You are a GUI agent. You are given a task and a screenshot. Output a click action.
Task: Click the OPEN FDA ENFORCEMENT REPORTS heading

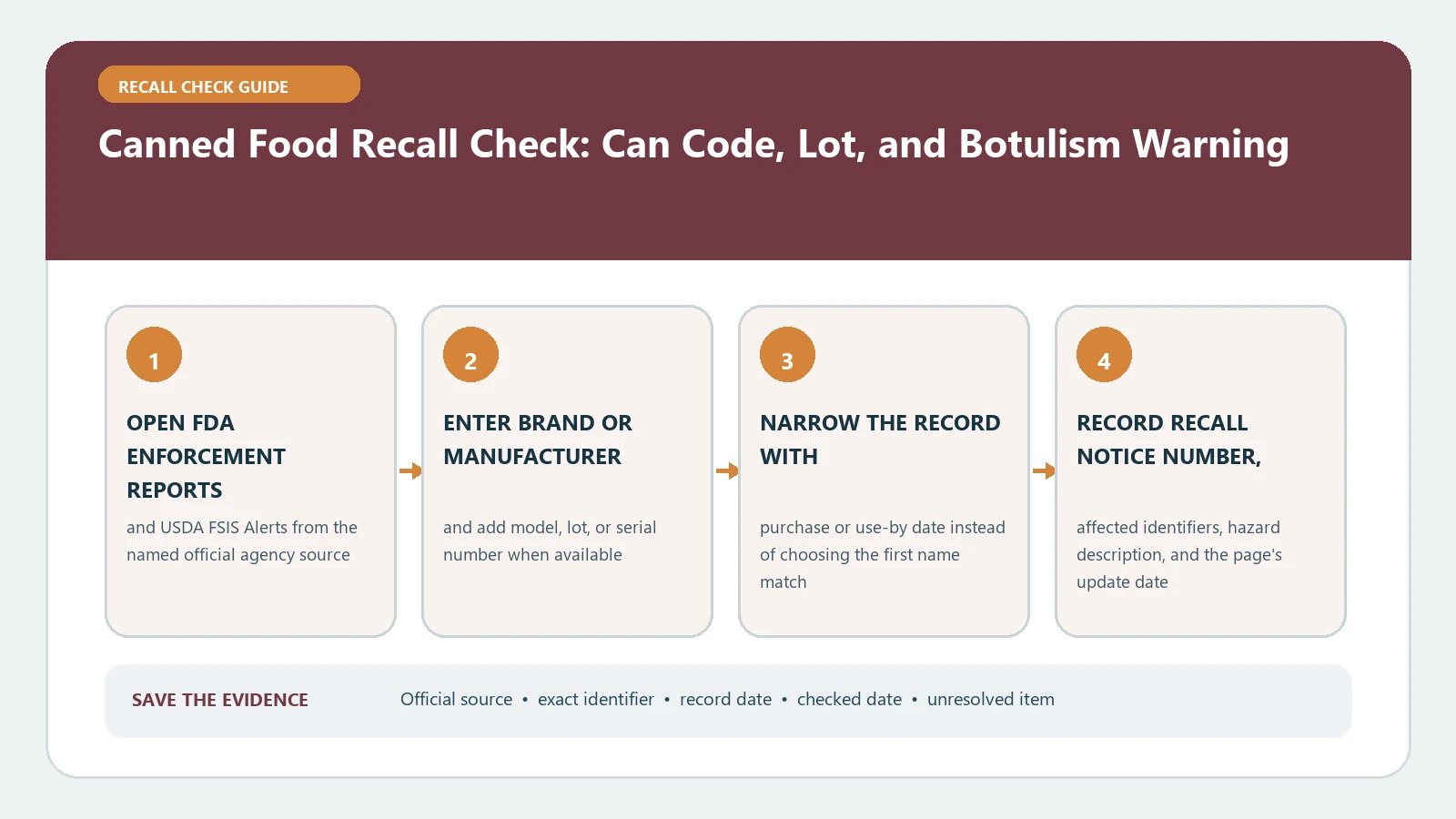[207, 456]
